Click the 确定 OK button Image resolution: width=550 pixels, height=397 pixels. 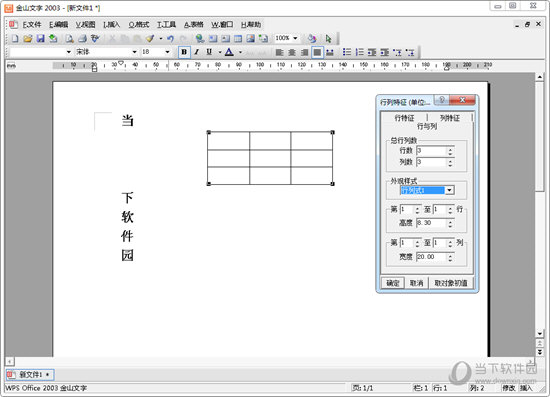(x=393, y=283)
